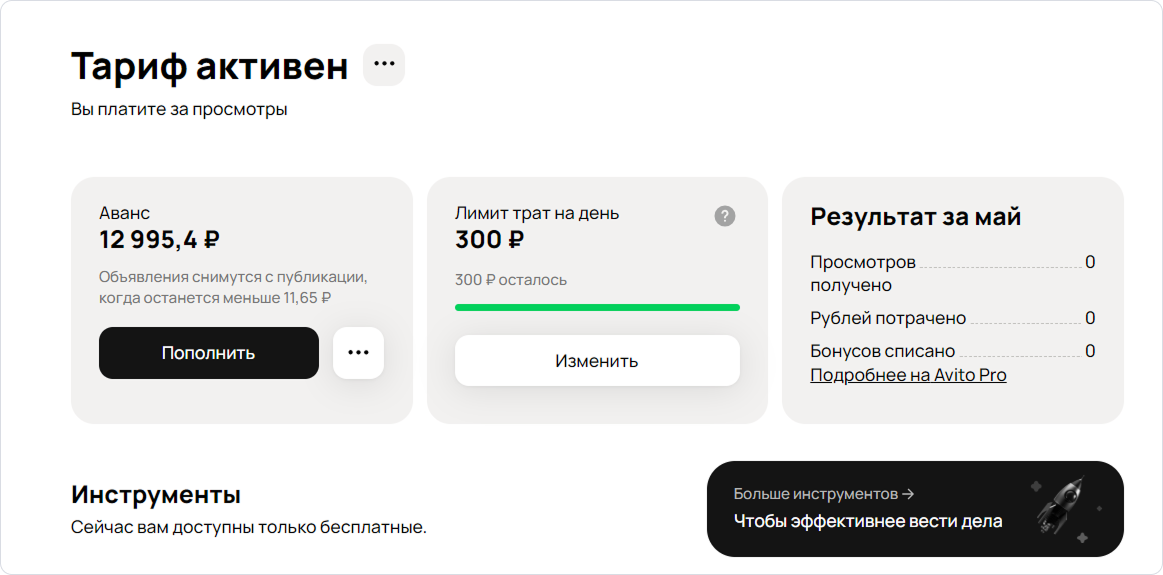Click the "Результат за май" heading

pos(915,216)
